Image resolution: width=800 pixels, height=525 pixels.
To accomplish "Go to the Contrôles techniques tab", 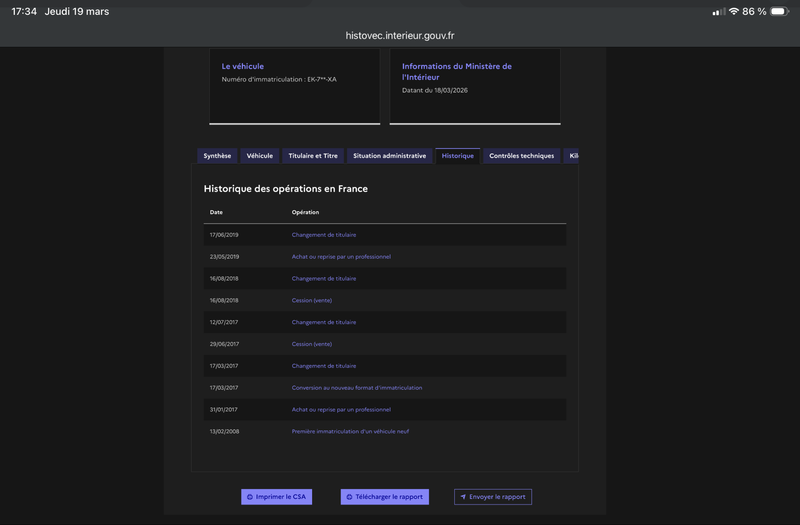I will (521, 156).
